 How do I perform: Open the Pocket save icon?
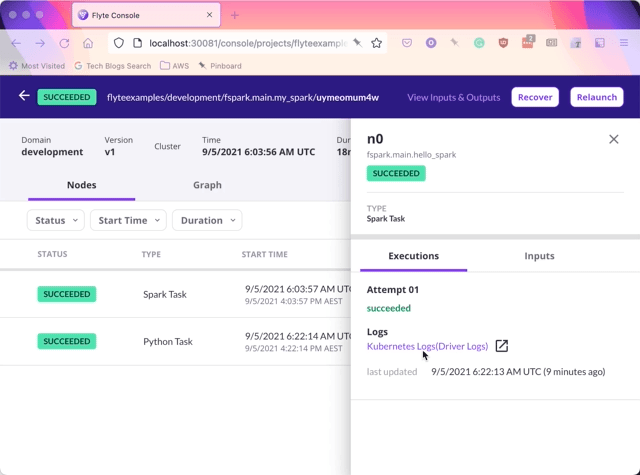pyautogui.click(x=407, y=43)
